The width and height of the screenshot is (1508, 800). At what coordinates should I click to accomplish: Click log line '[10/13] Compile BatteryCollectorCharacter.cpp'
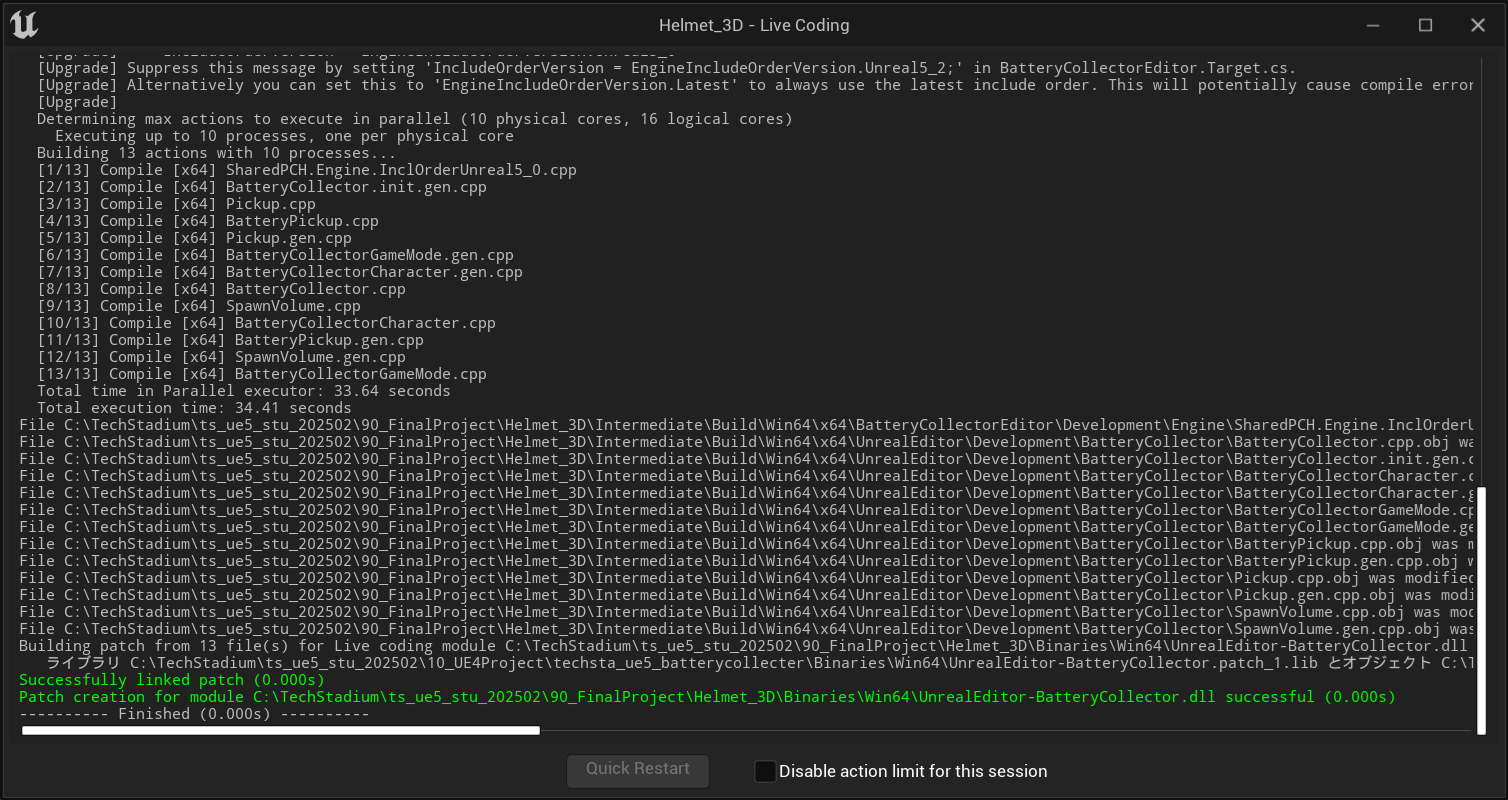pos(266,323)
